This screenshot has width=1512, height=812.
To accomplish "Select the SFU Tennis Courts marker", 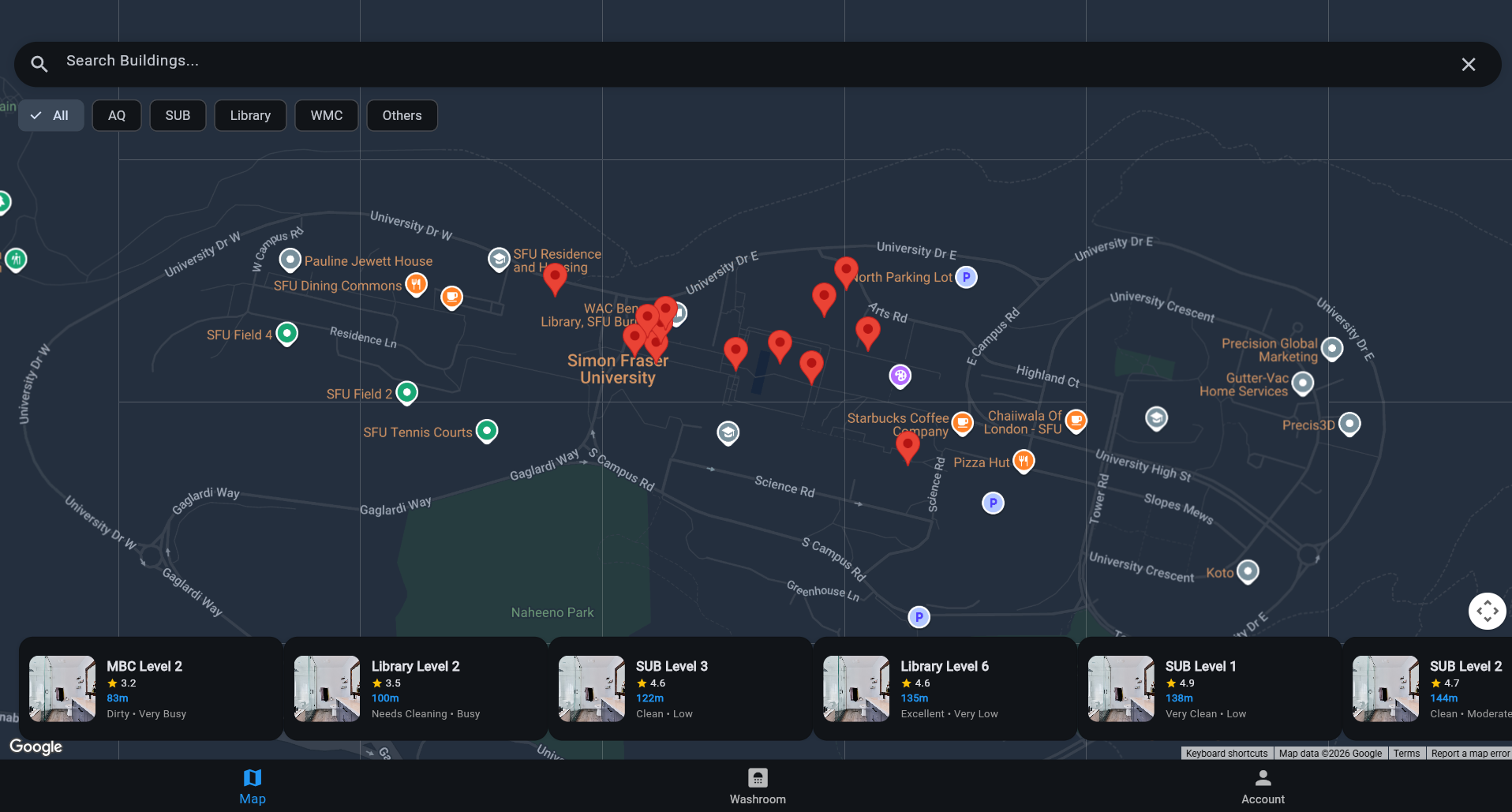I will [487, 431].
